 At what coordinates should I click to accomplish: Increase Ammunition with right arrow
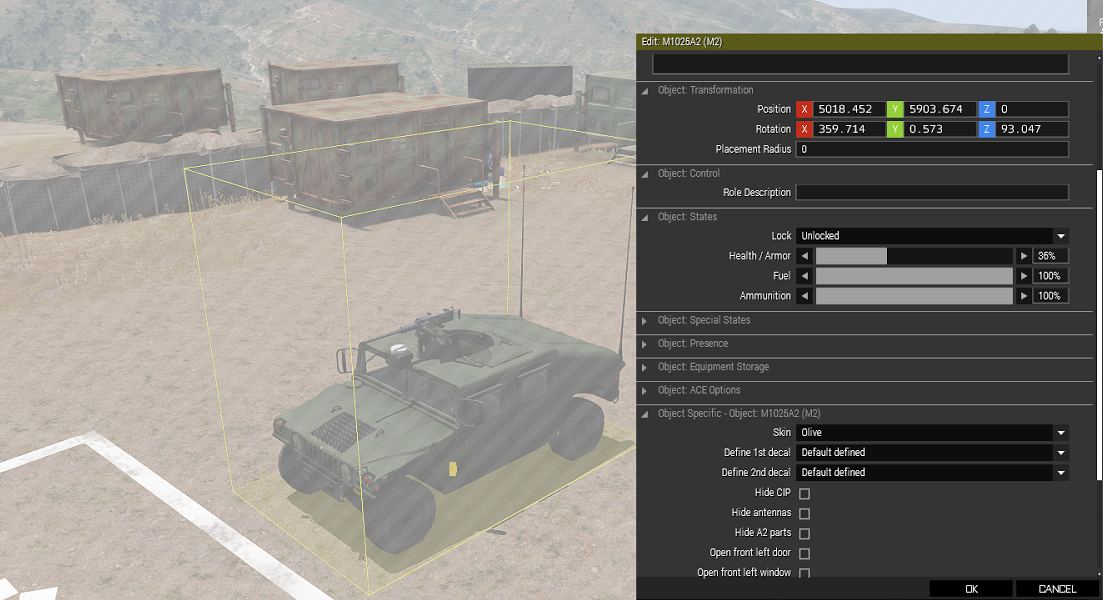point(1024,296)
